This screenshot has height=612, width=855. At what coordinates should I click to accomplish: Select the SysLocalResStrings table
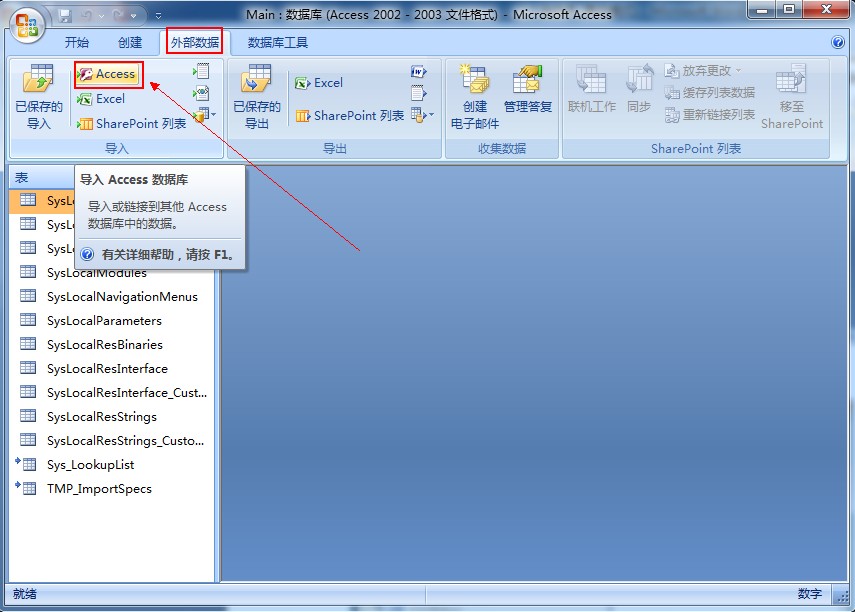112,417
